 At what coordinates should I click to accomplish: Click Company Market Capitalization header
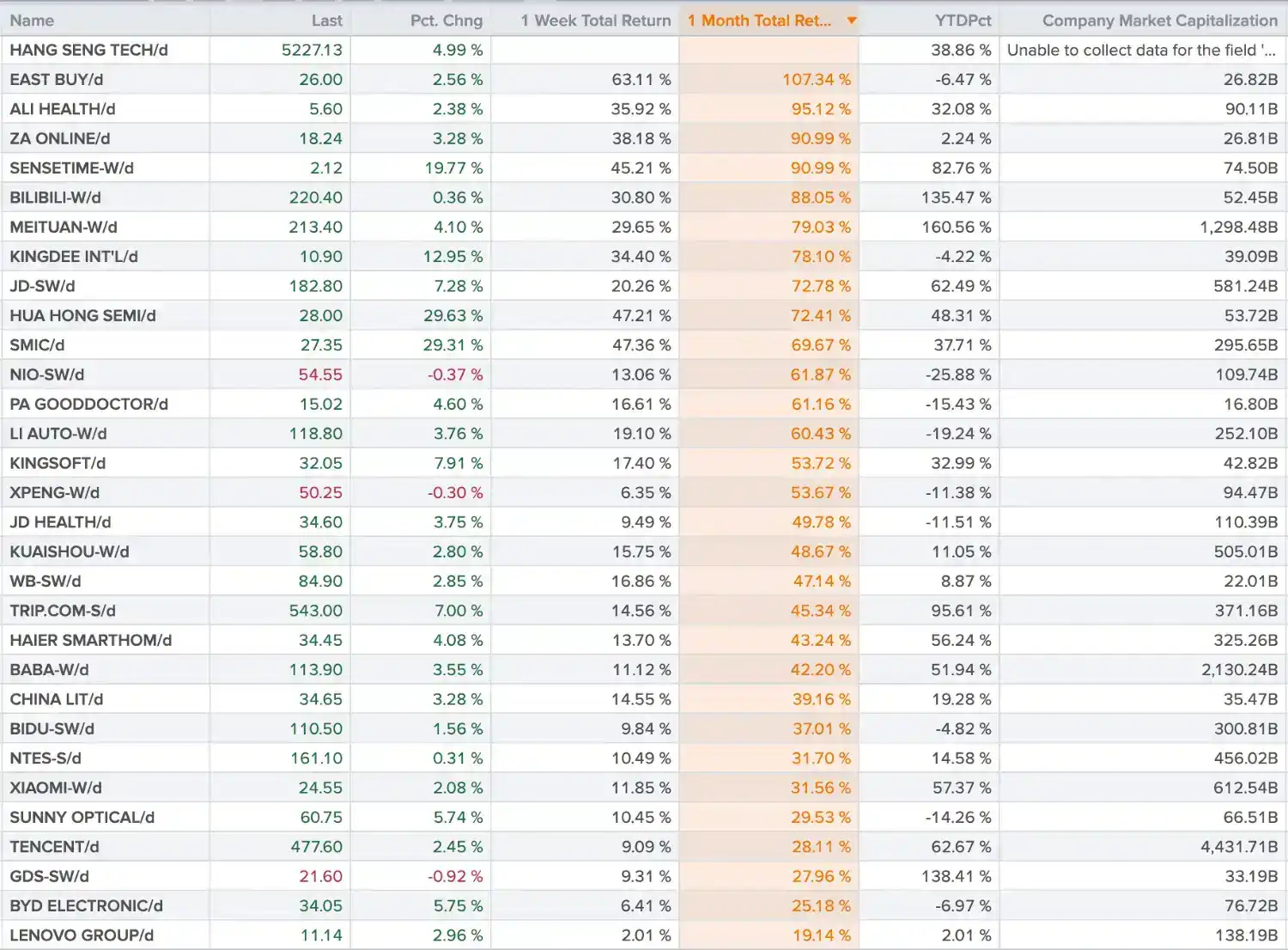pyautogui.click(x=1160, y=21)
